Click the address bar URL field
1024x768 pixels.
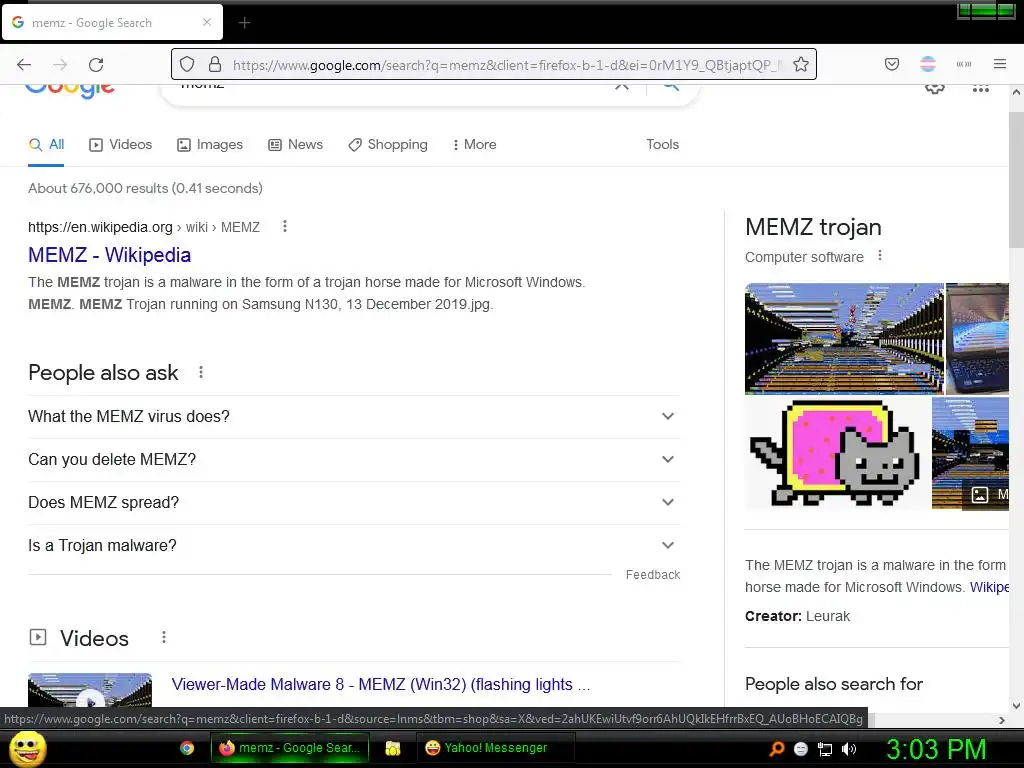coord(506,65)
